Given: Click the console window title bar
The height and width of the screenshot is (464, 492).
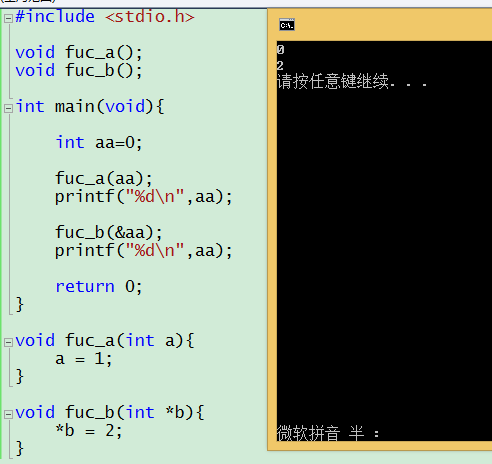Looking at the screenshot, I should [x=380, y=25].
